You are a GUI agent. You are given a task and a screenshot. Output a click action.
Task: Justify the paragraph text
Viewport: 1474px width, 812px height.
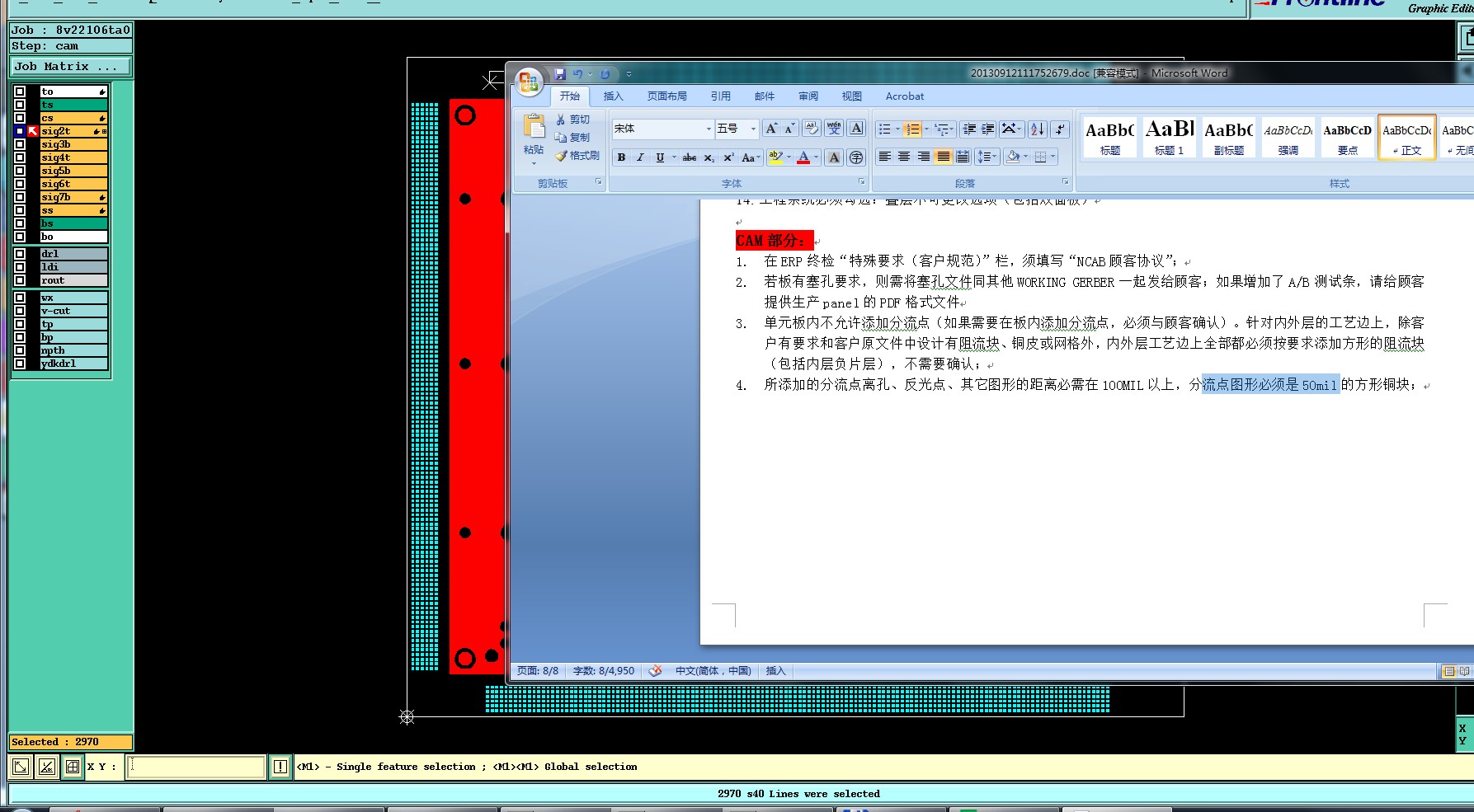click(x=943, y=157)
